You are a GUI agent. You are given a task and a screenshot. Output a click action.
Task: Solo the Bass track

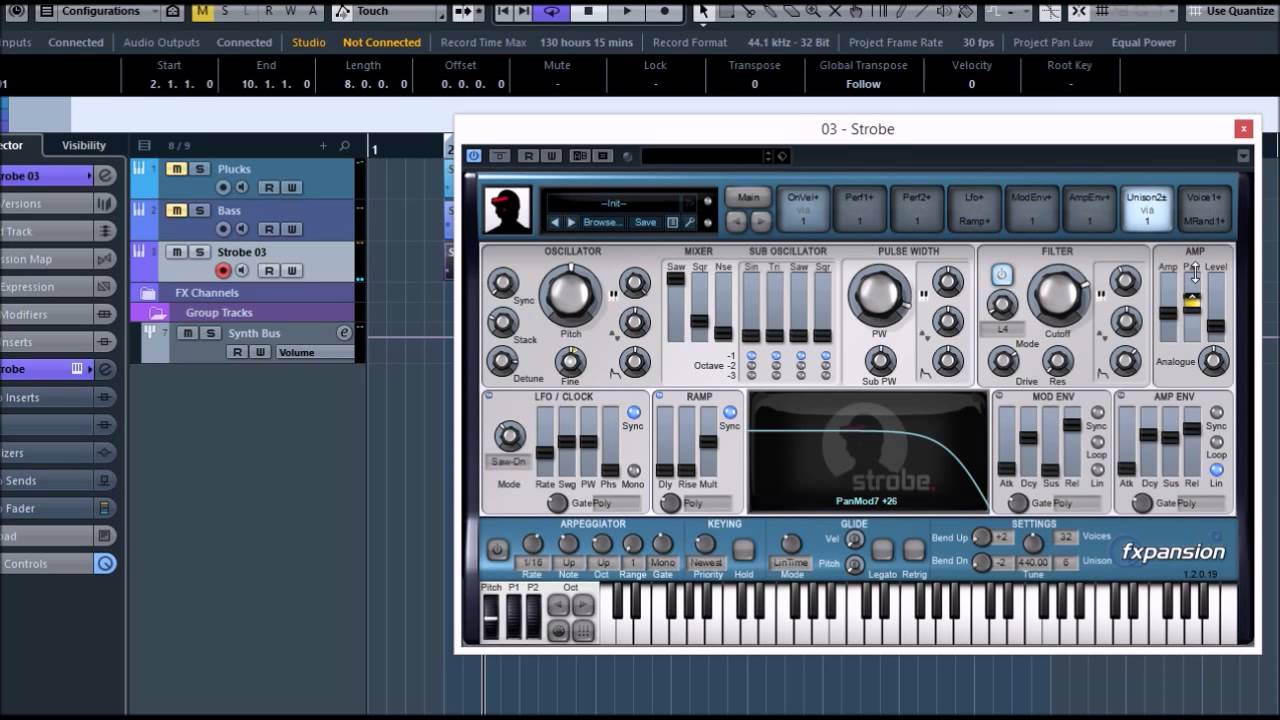(x=199, y=210)
